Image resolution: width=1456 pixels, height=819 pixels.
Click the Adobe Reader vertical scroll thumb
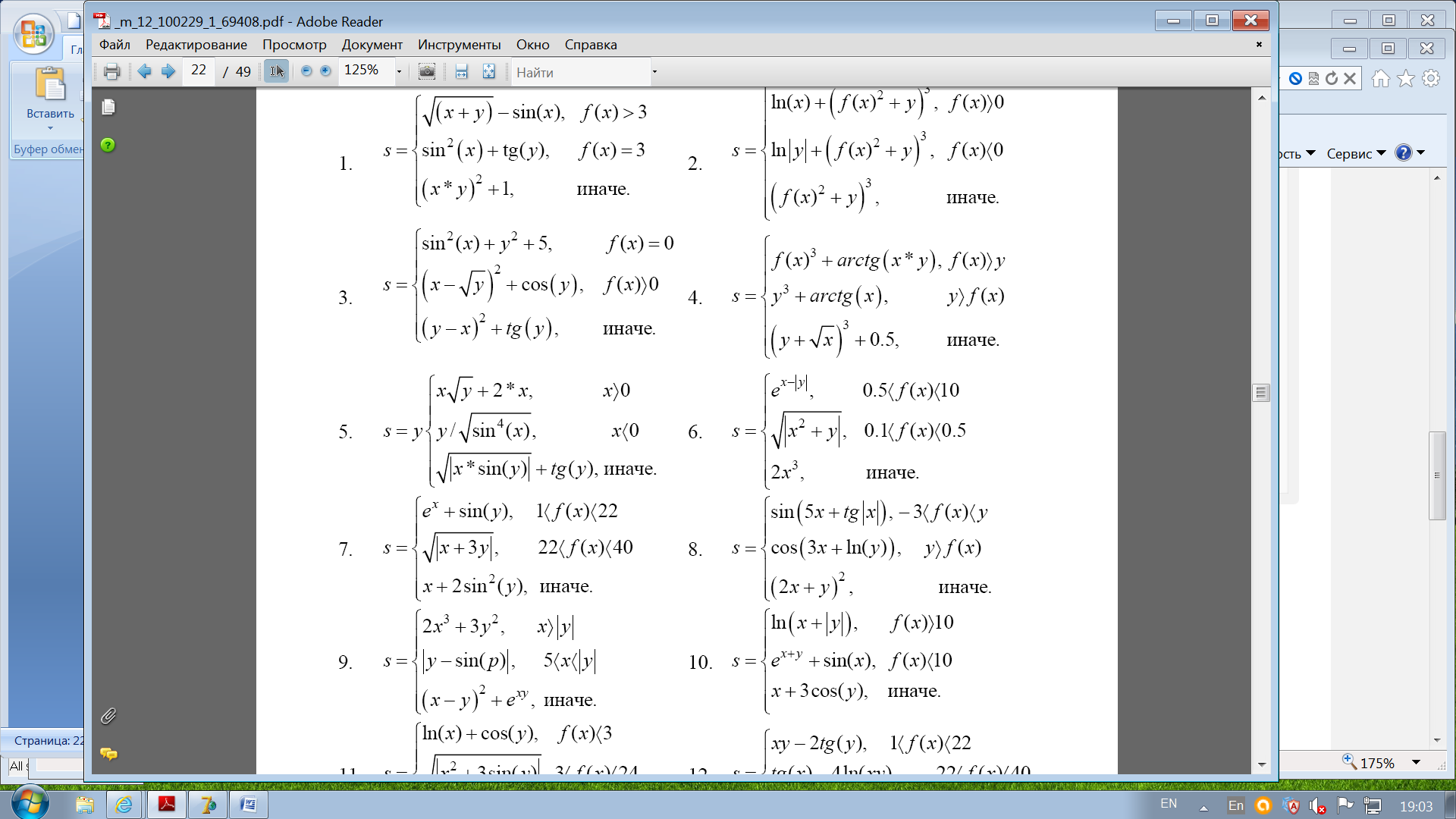click(x=1261, y=393)
